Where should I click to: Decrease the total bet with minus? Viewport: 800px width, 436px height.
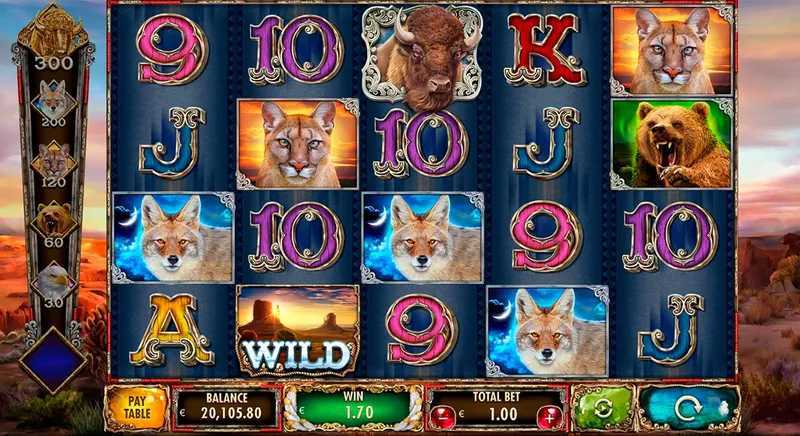pos(442,417)
